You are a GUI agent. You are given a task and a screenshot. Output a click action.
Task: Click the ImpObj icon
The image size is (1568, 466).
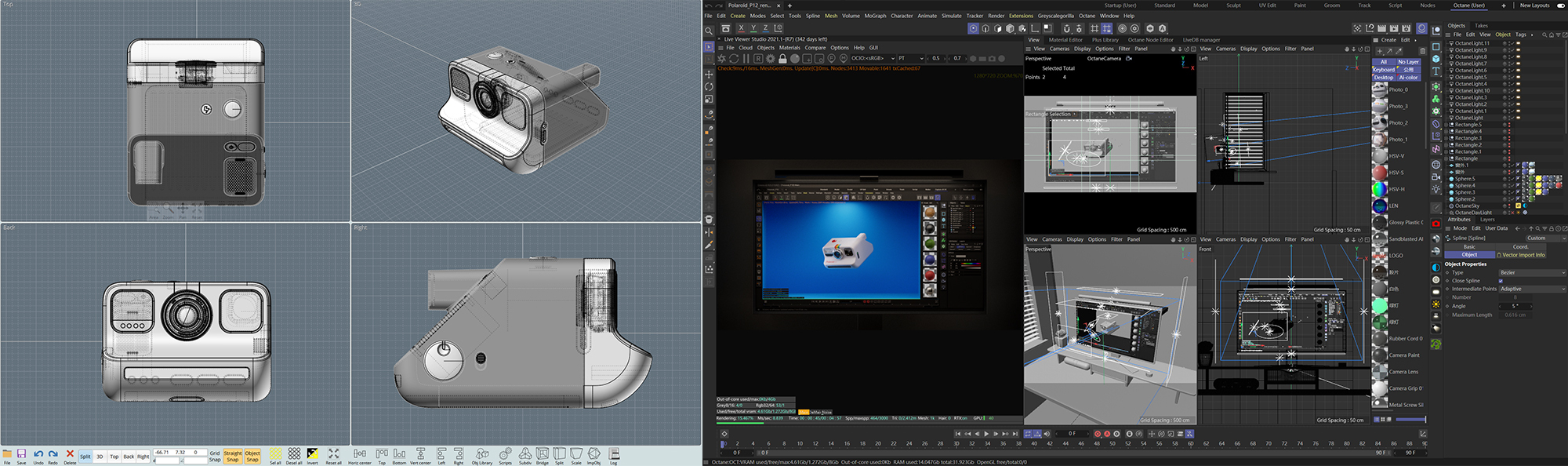pos(594,453)
